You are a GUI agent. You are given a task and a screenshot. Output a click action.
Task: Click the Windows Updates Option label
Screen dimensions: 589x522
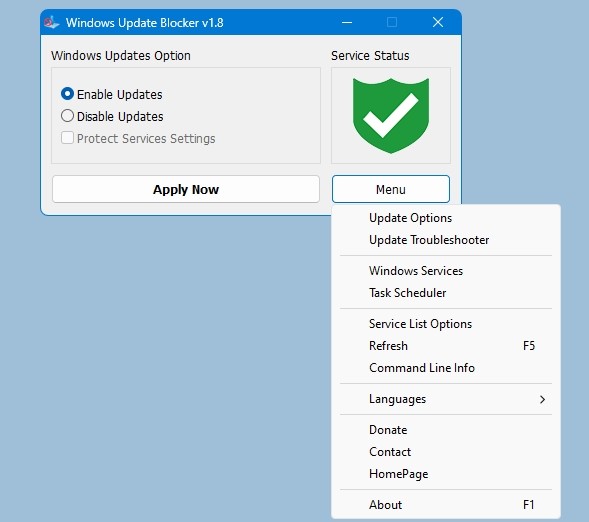click(x=121, y=56)
